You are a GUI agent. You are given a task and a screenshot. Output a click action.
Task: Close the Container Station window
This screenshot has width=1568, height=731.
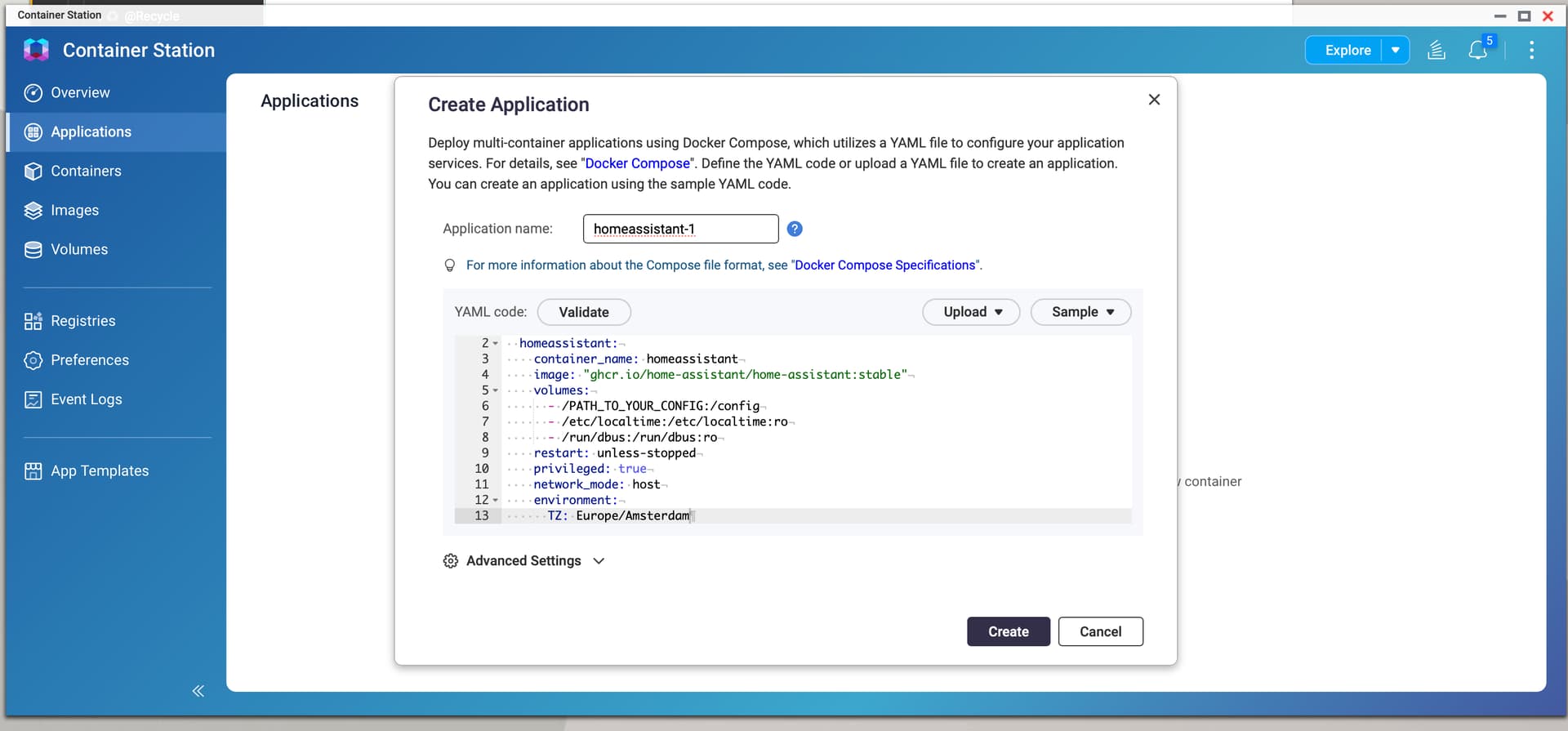pyautogui.click(x=1548, y=16)
